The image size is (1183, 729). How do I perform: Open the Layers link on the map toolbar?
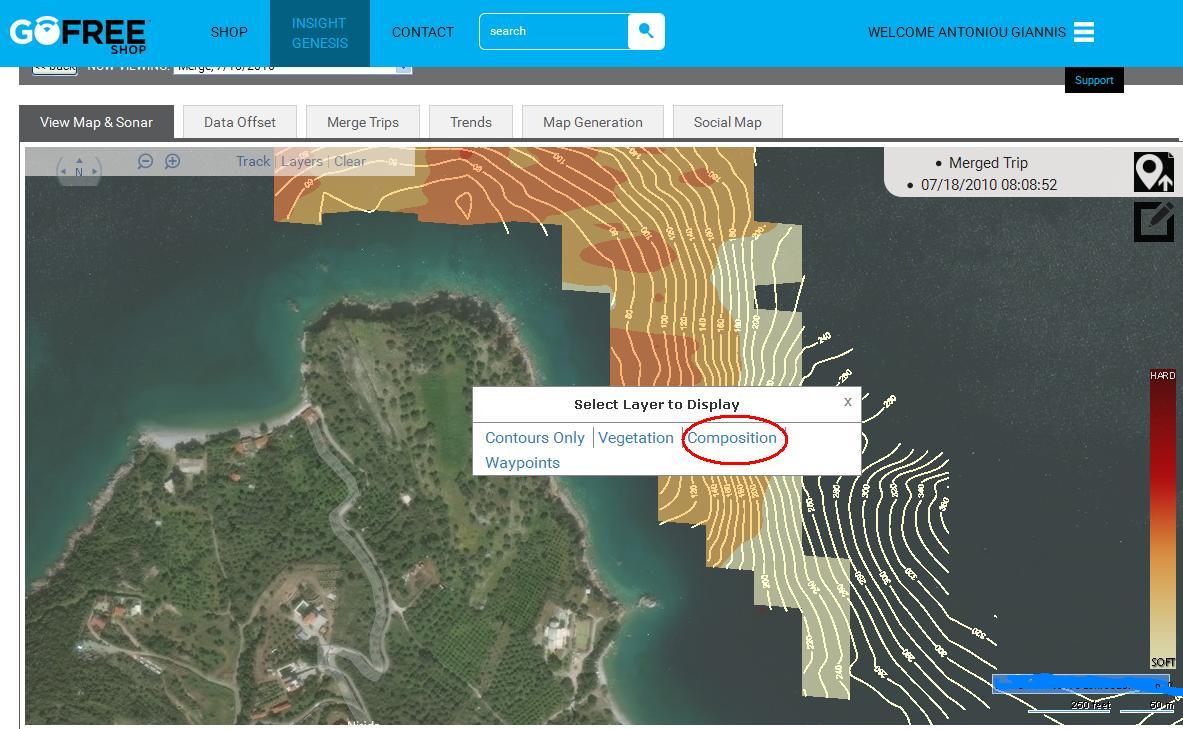302,161
